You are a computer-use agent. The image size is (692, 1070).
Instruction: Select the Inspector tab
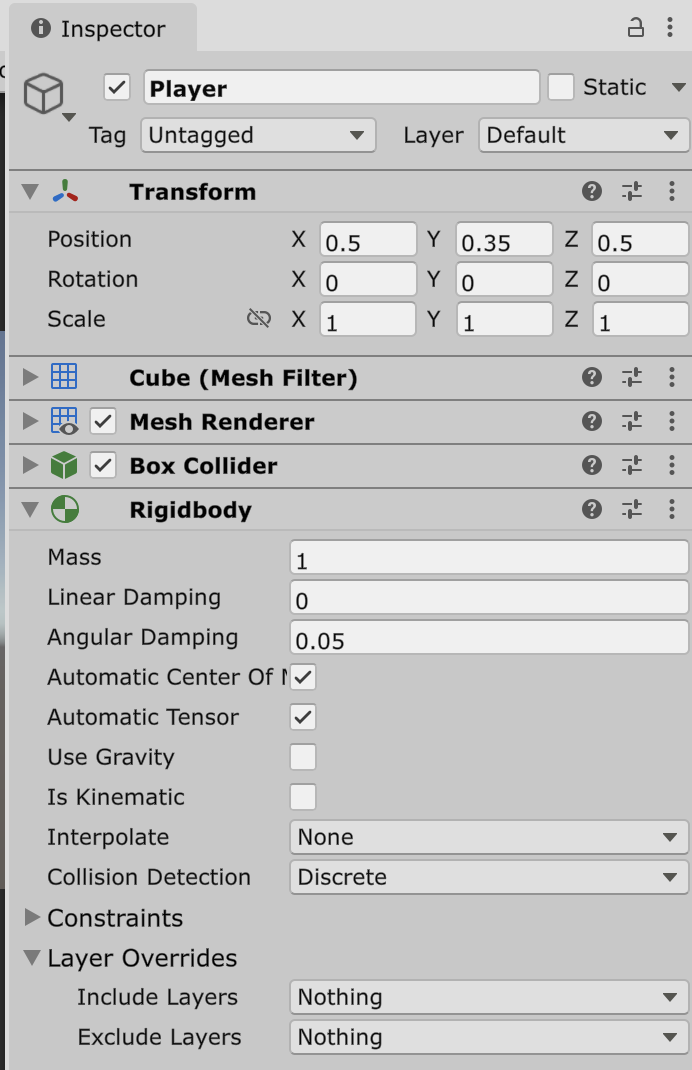click(101, 29)
